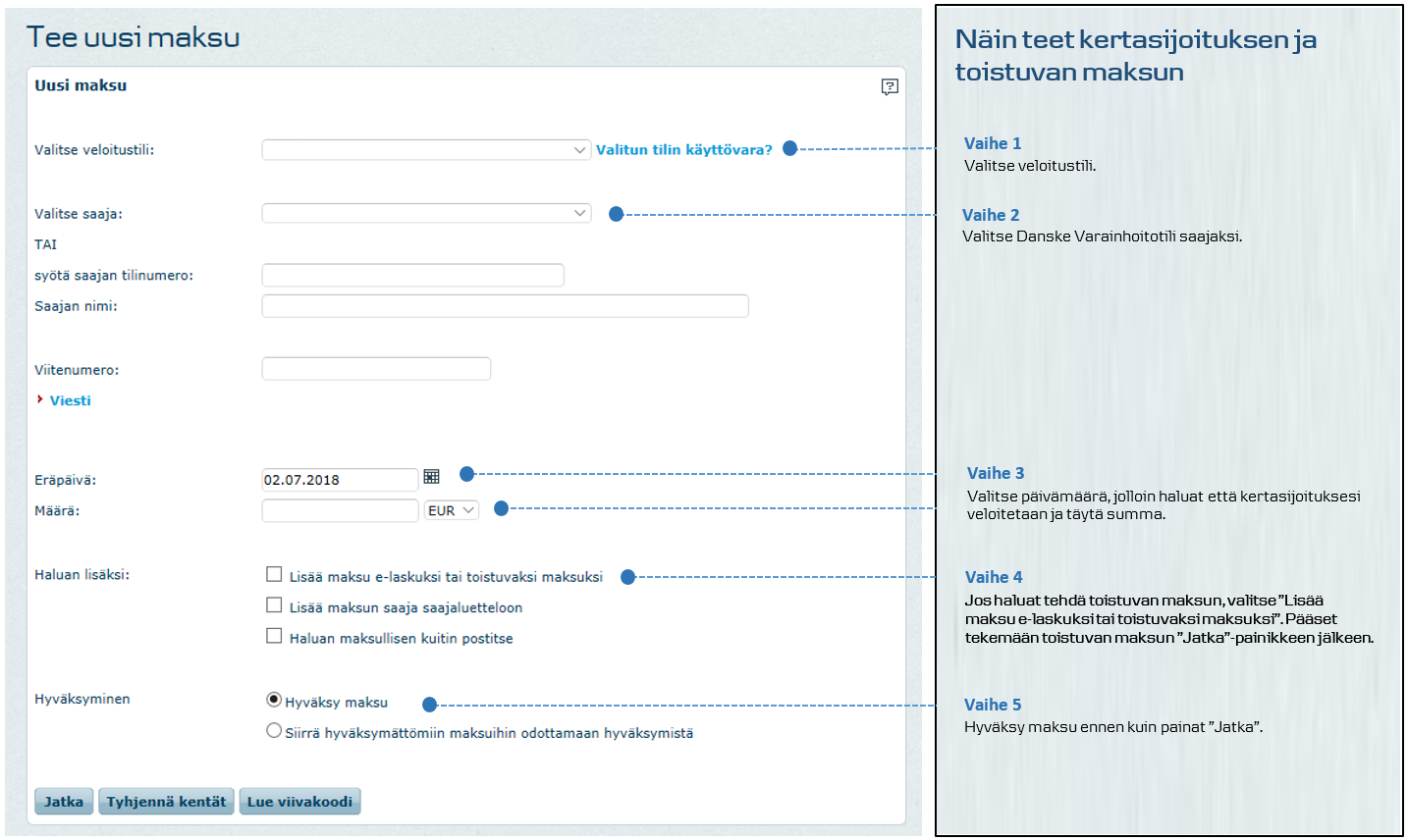Click the 'syötä saajan tilinumero' input field

coord(412,276)
